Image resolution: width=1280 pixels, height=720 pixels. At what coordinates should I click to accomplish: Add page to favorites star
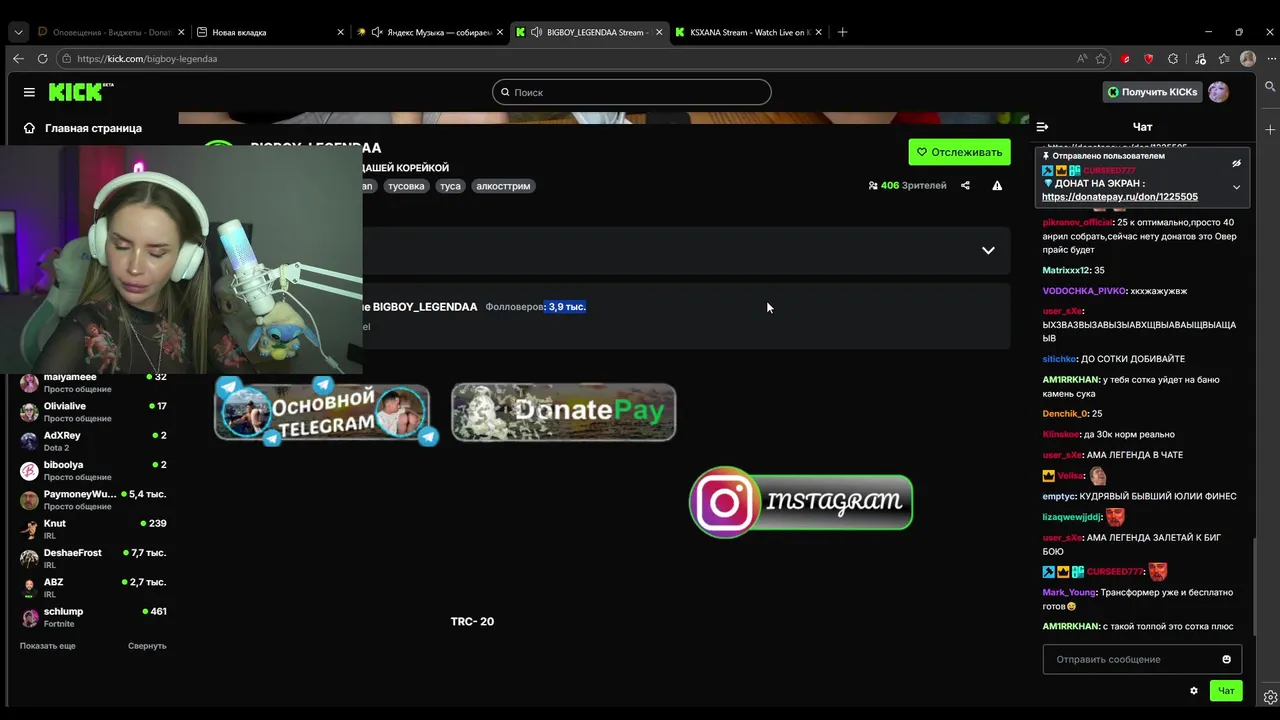pyautogui.click(x=1101, y=59)
